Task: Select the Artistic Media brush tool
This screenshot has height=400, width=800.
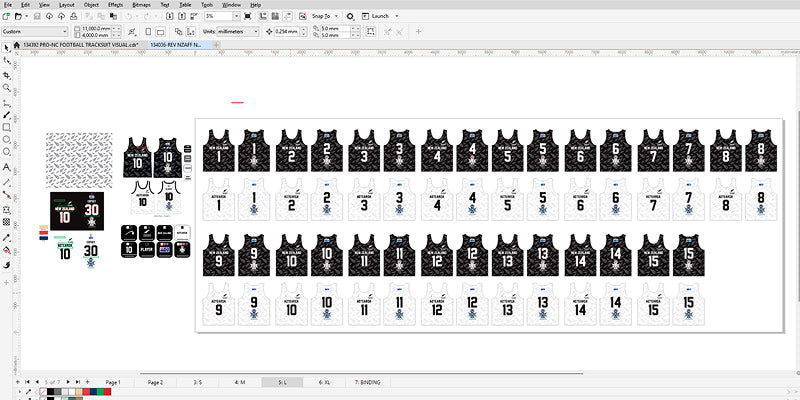Action: pyautogui.click(x=7, y=115)
